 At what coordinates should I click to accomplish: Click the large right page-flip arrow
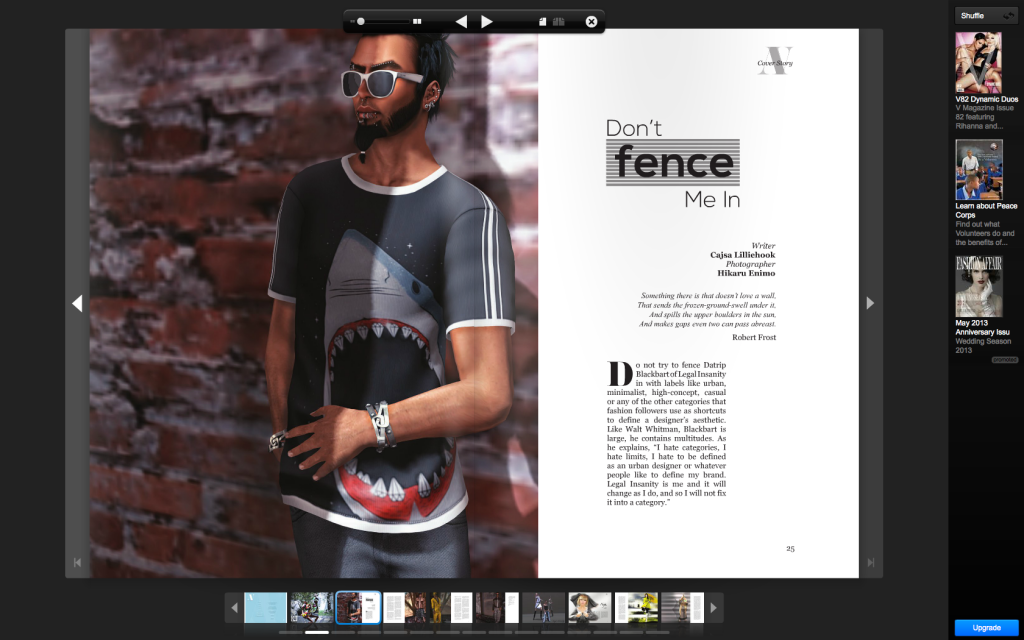click(872, 303)
